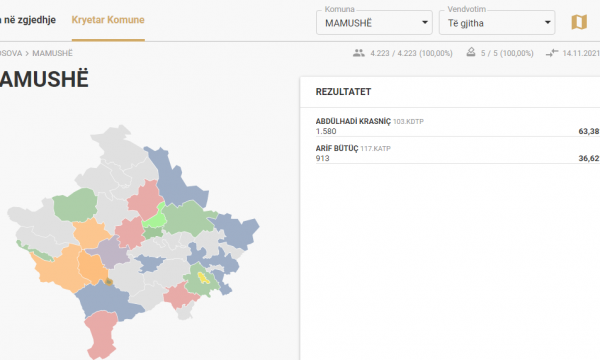Switch to Kryetar Komune tab
Screen dimensions: 600x360
(x=108, y=20)
